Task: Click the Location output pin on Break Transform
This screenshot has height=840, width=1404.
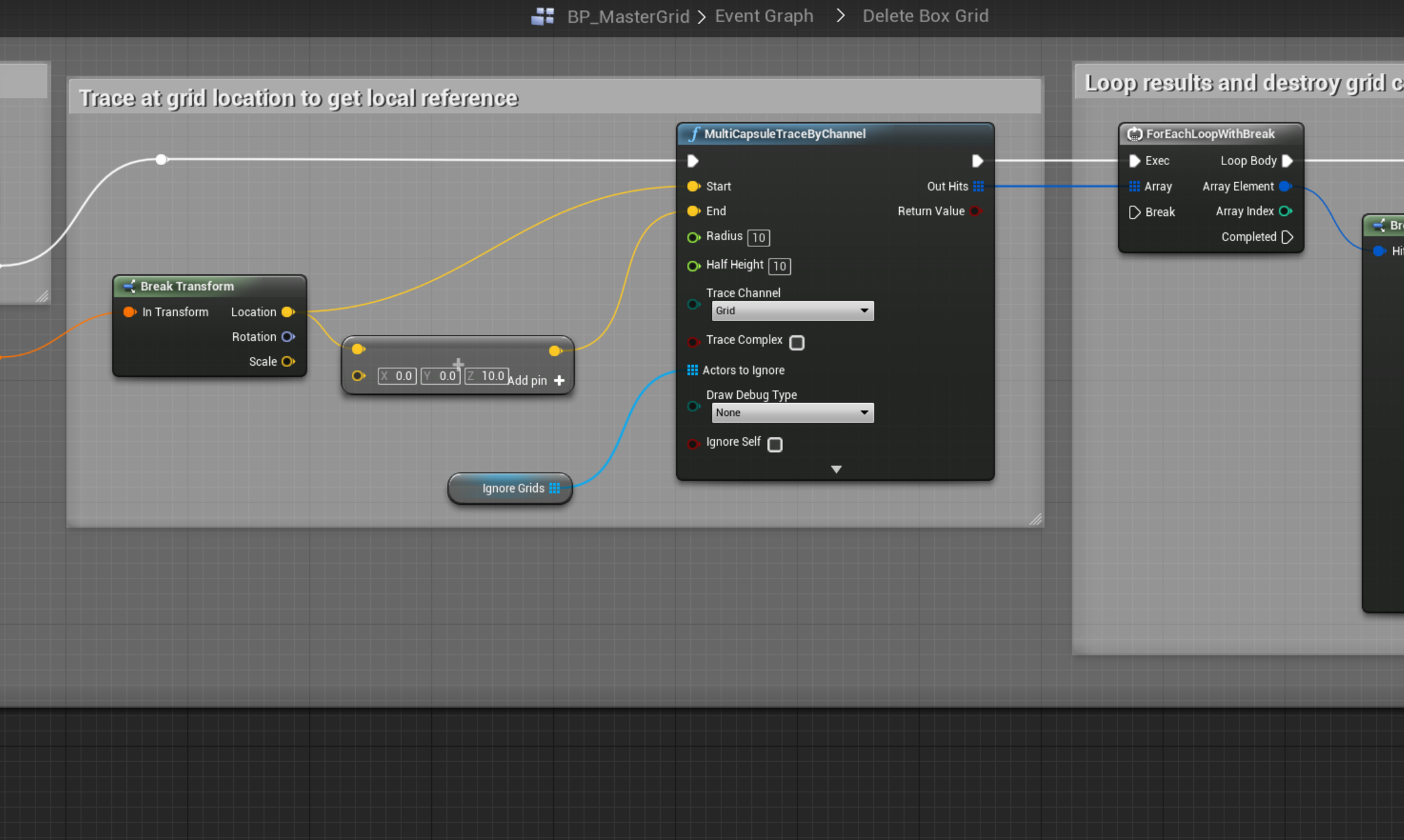Action: (x=288, y=312)
